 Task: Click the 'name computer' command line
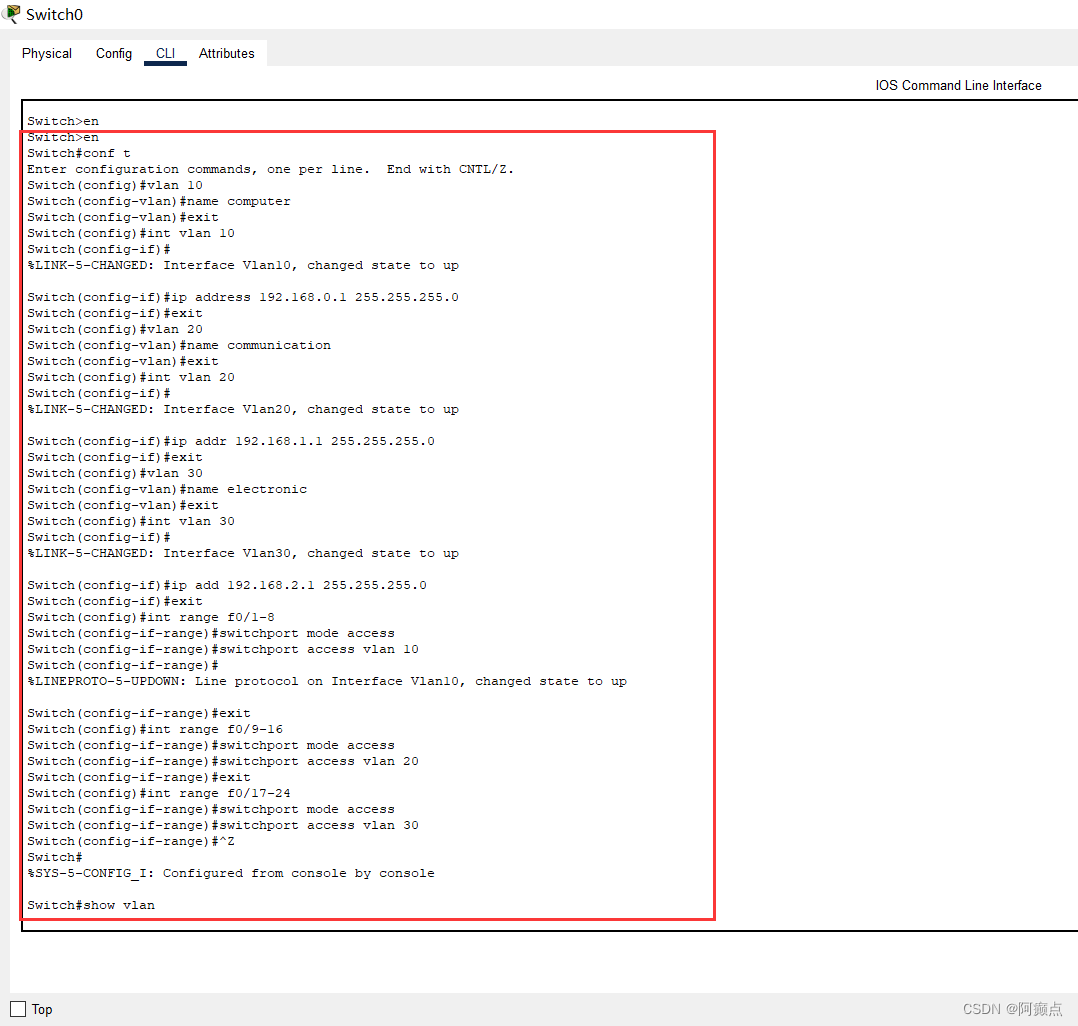click(x=159, y=201)
